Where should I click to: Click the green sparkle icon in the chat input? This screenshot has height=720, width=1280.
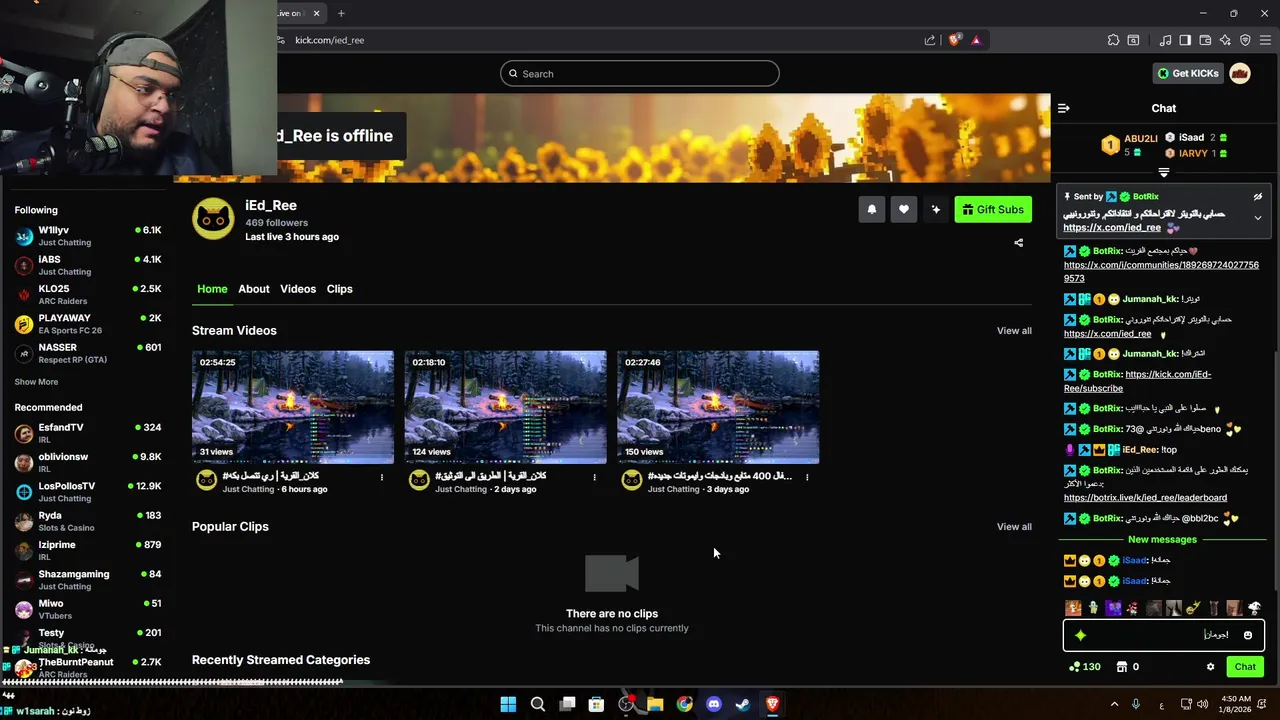click(1080, 635)
